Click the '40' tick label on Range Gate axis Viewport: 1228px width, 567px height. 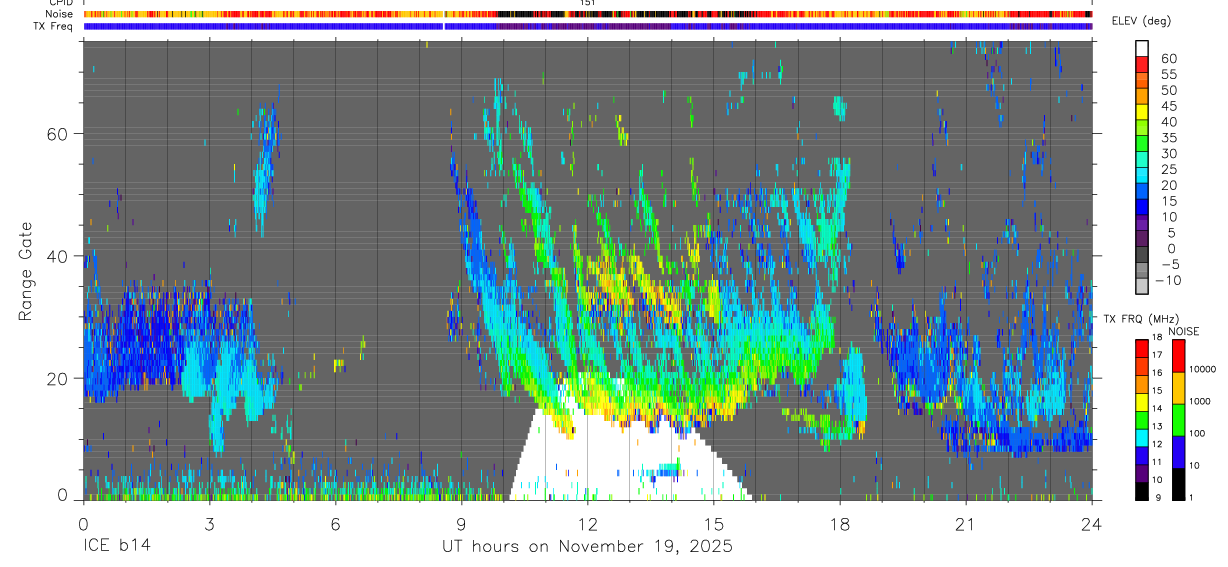click(58, 256)
